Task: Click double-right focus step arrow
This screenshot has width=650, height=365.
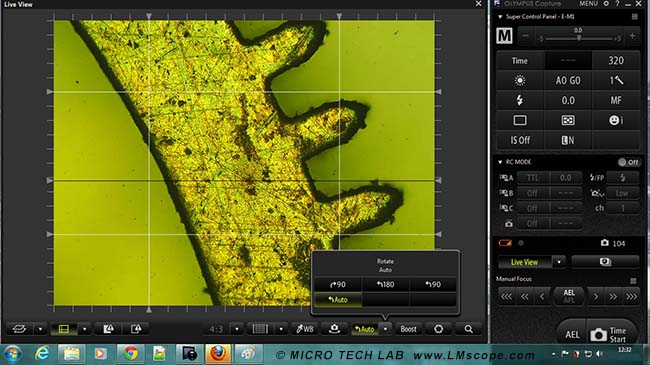Action: [x=613, y=297]
